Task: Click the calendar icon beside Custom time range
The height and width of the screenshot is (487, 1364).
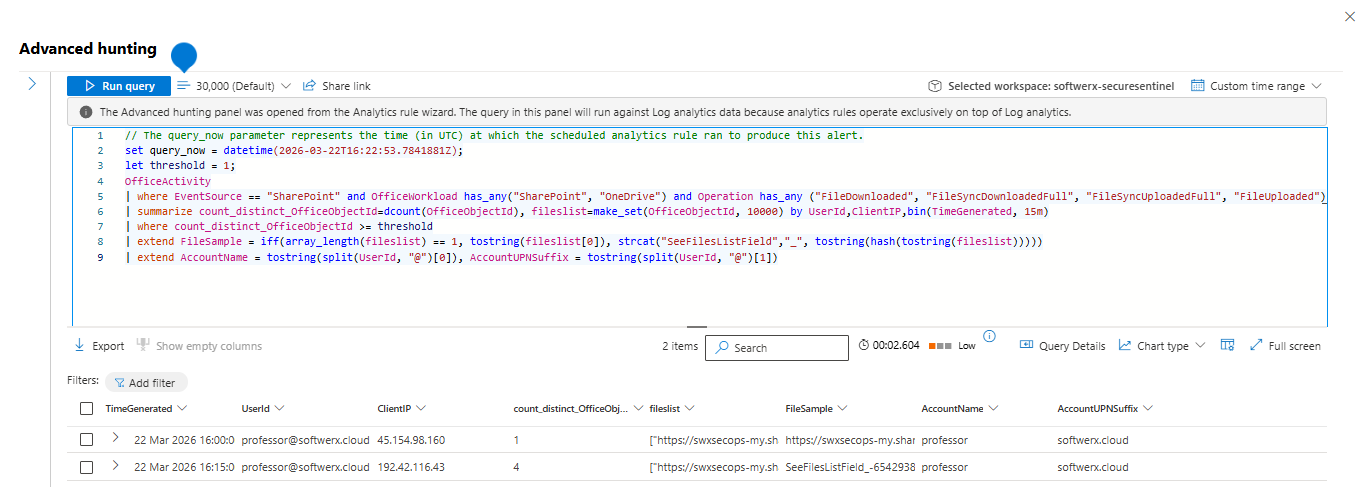Action: click(1197, 86)
